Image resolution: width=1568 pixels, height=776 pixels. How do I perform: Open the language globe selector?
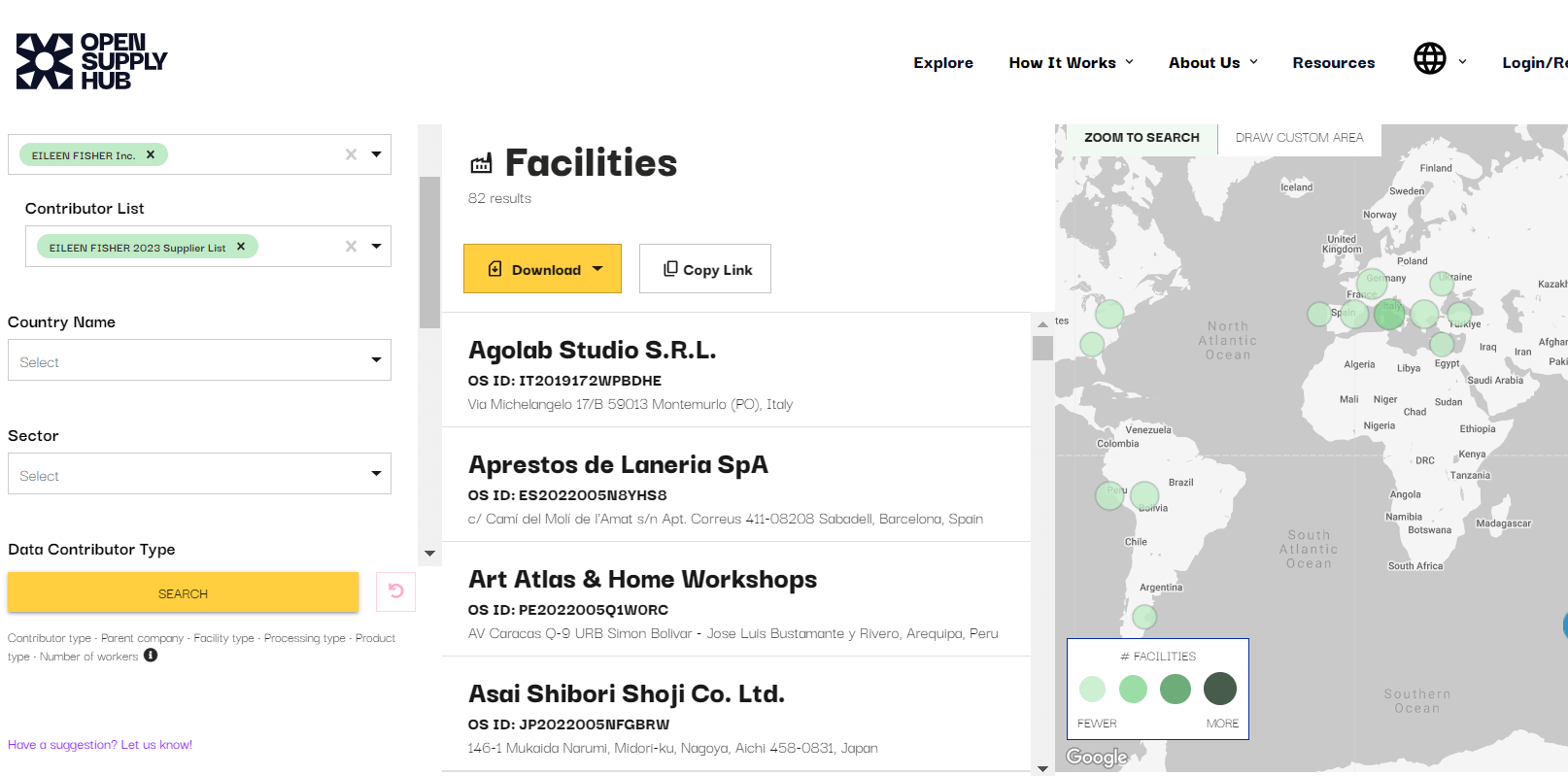[1429, 59]
